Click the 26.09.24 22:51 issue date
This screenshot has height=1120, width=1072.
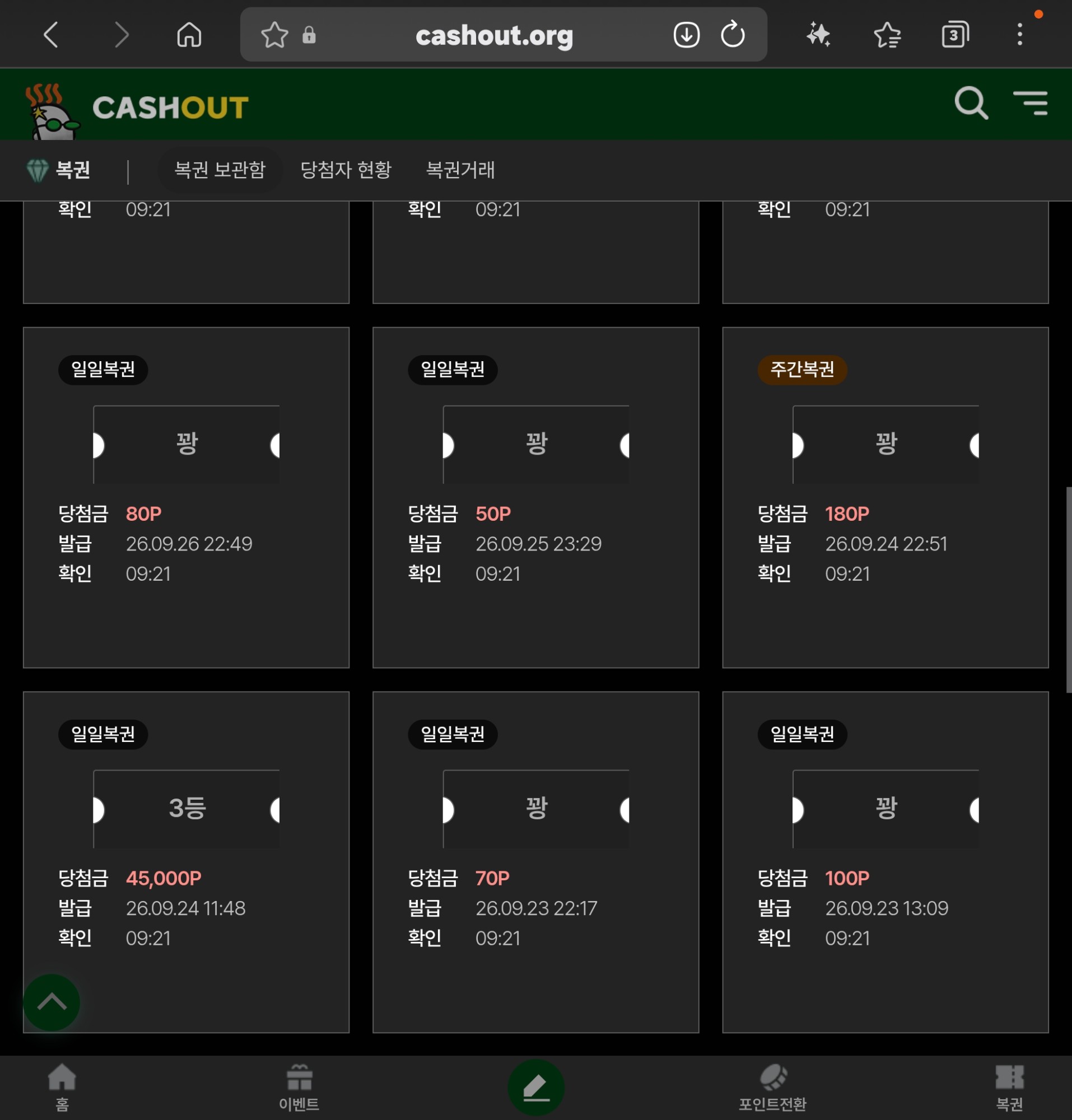tap(885, 543)
